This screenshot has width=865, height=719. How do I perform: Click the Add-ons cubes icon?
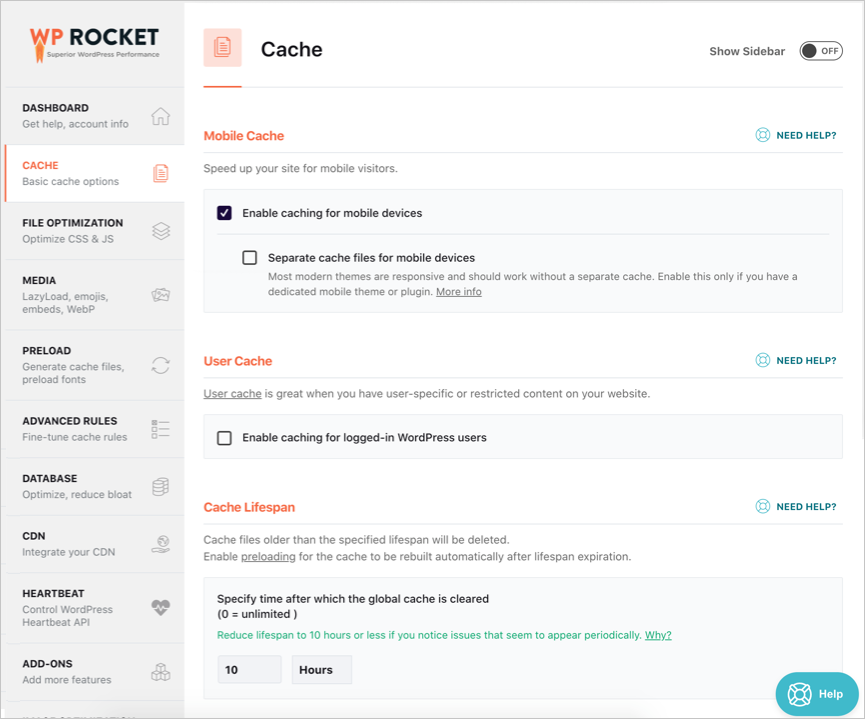tap(160, 672)
